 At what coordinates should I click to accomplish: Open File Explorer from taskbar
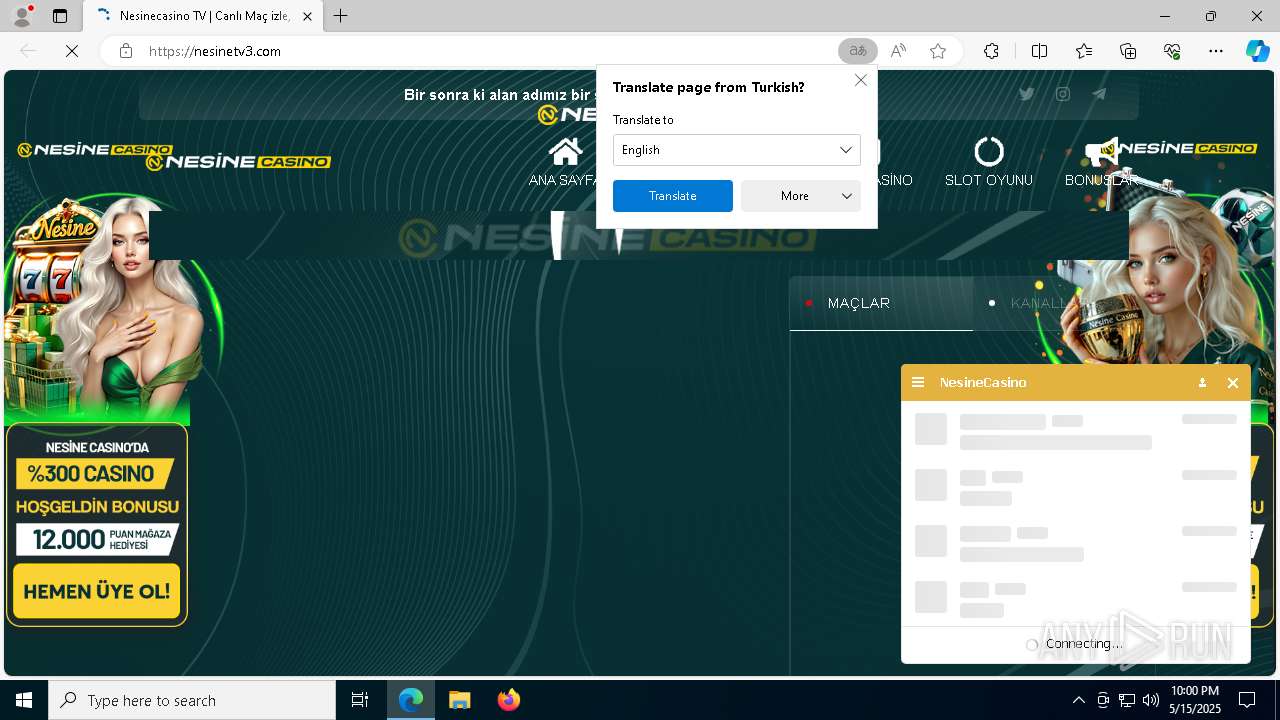(459, 700)
